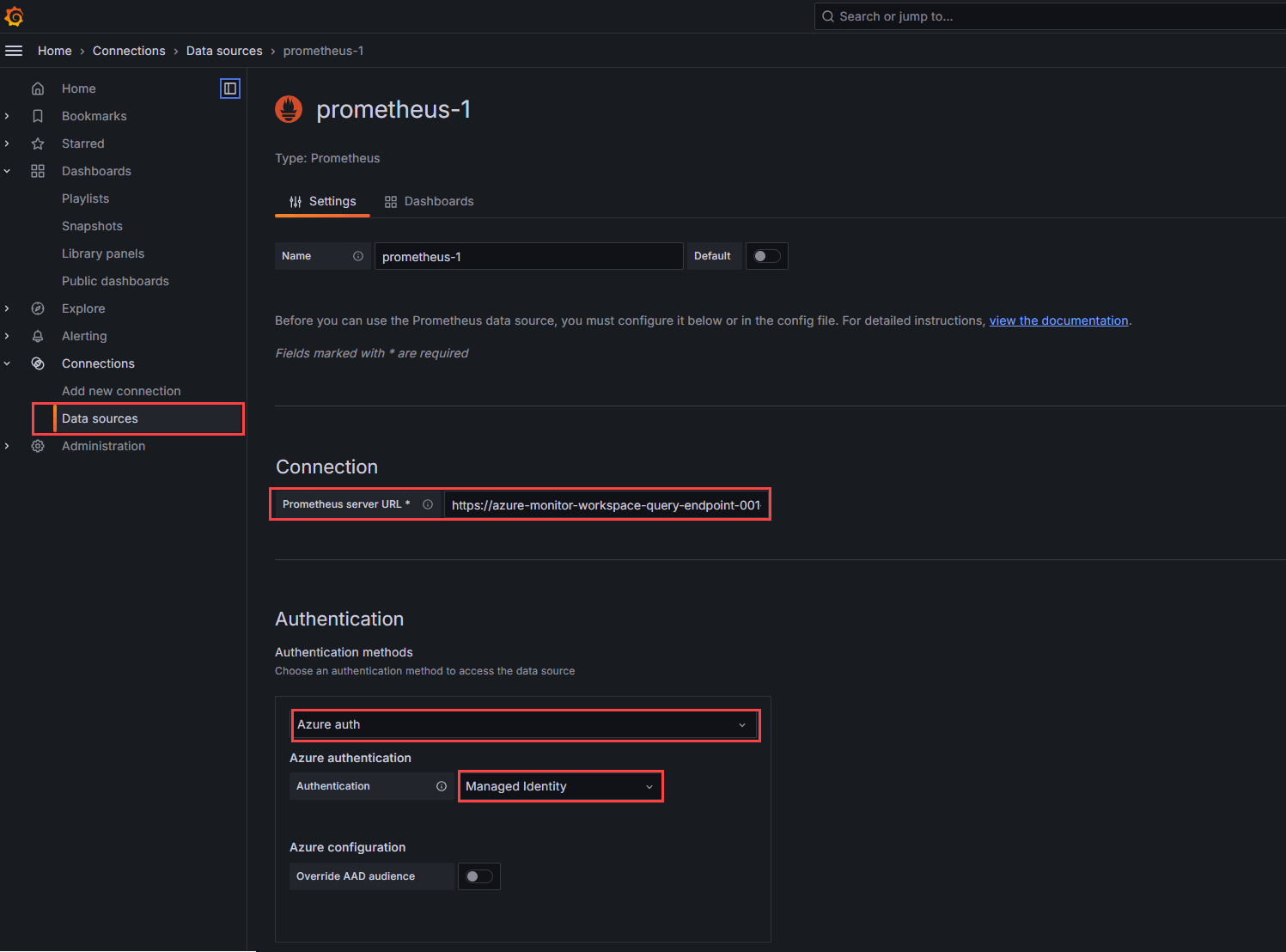The image size is (1286, 952).
Task: Click the info icon beside the Name field
Action: tap(358, 255)
